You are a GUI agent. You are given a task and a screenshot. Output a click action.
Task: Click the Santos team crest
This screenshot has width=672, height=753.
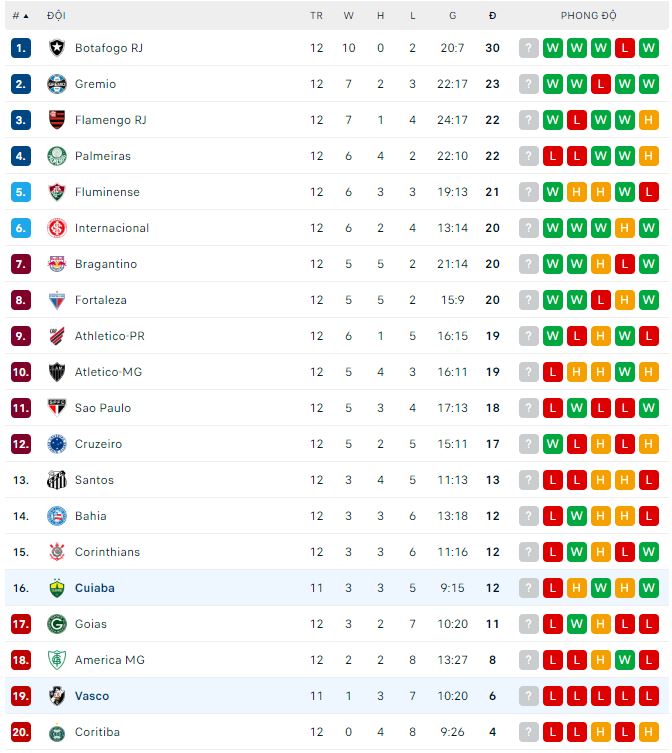point(57,480)
